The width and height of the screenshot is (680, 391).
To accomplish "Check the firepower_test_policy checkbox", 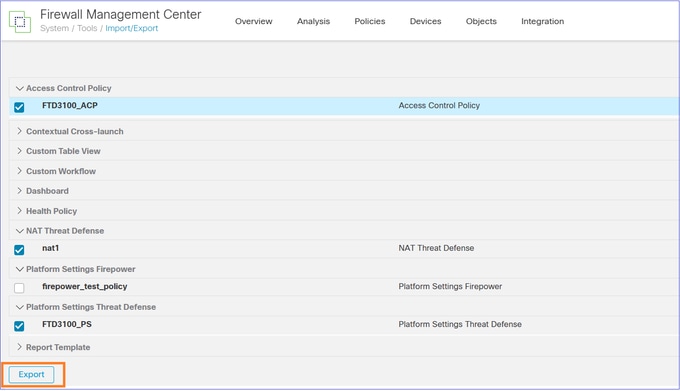I will pos(19,288).
